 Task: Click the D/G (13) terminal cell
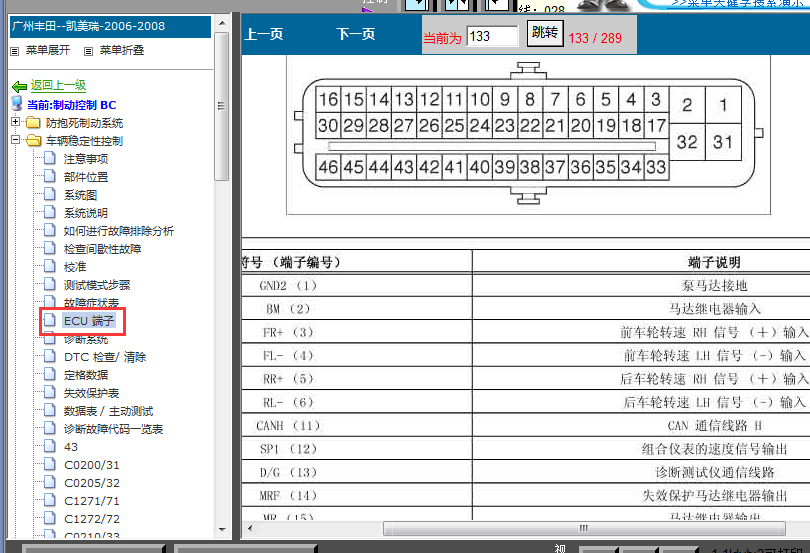click(356, 472)
